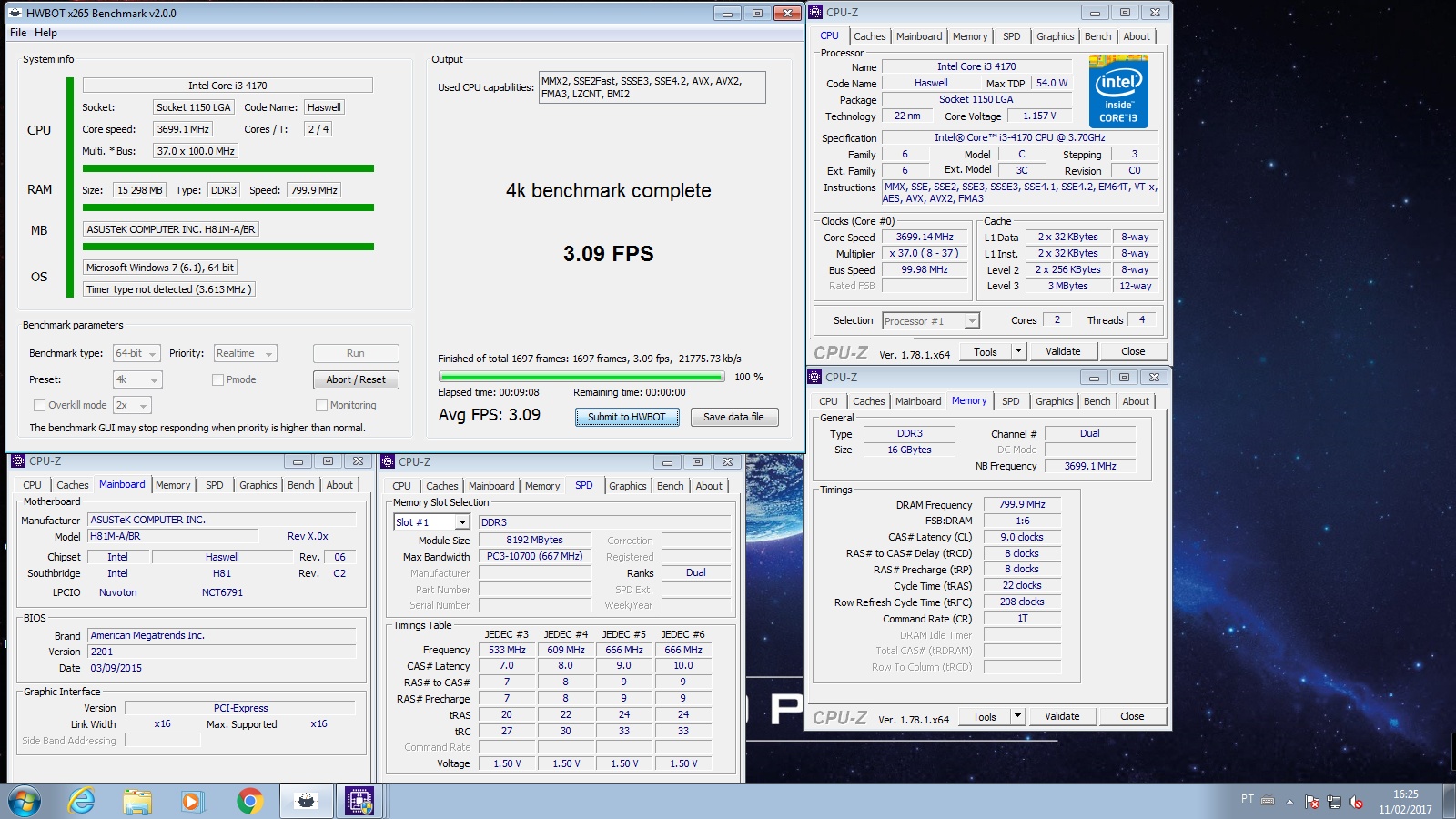Launch Google Chrome from taskbar

[x=249, y=802]
